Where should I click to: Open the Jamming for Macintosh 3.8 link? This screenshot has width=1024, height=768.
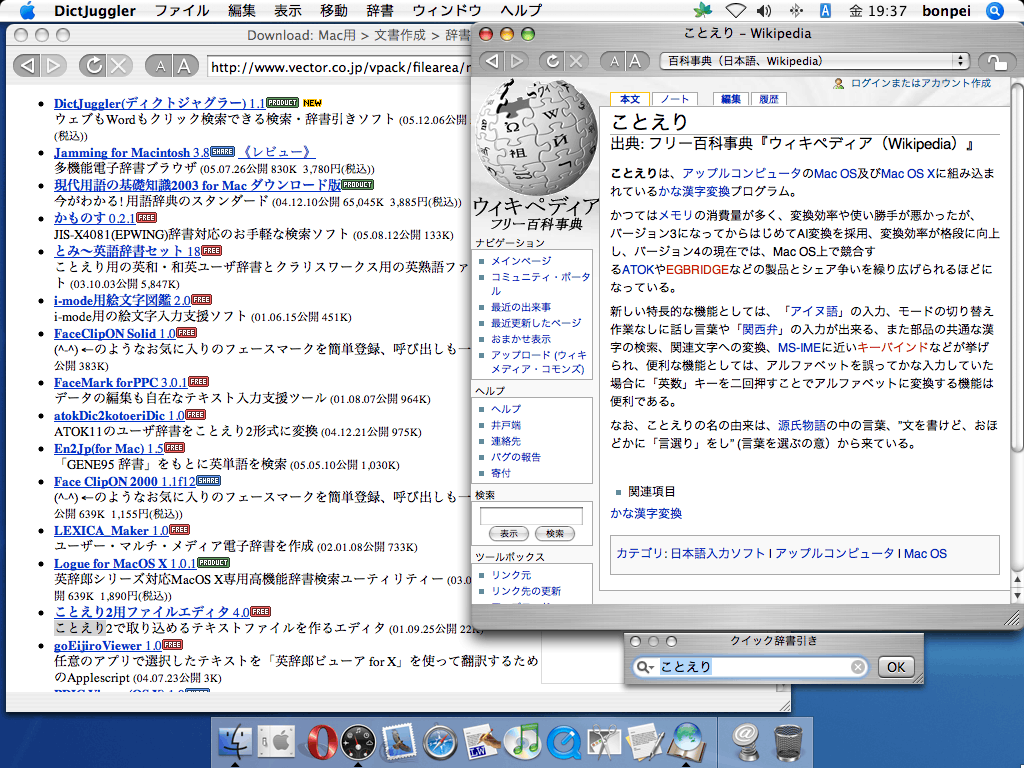pos(131,152)
